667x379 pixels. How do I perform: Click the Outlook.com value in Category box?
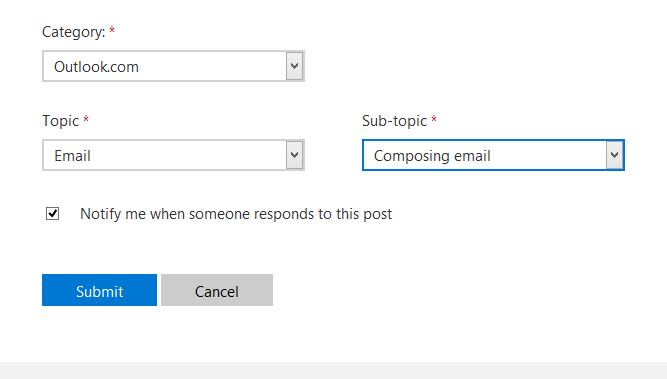click(x=96, y=67)
